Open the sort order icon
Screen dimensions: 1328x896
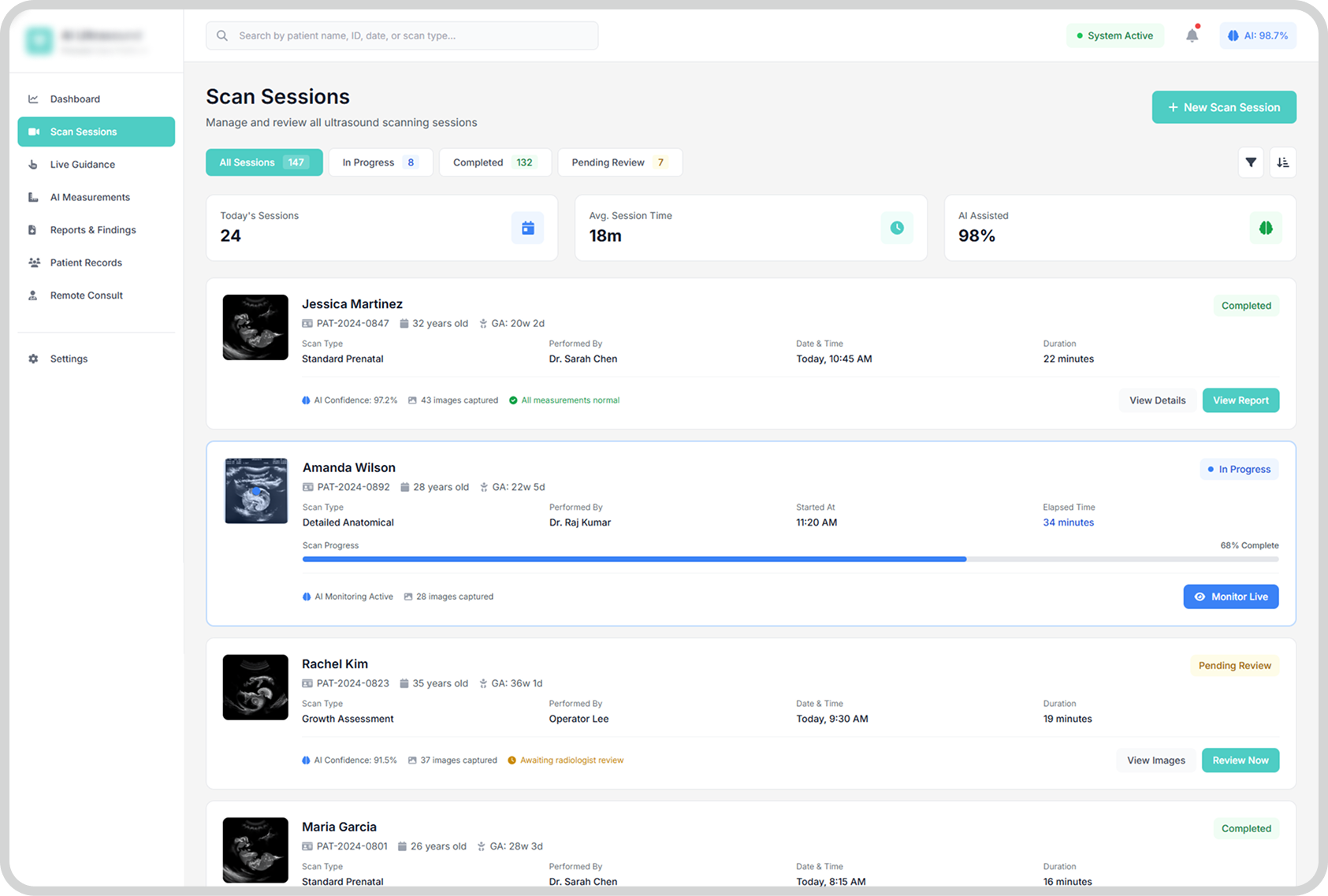pos(1283,162)
